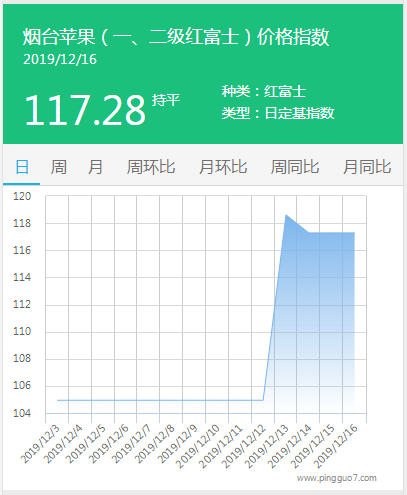Click the y-axis label 112

(22, 304)
